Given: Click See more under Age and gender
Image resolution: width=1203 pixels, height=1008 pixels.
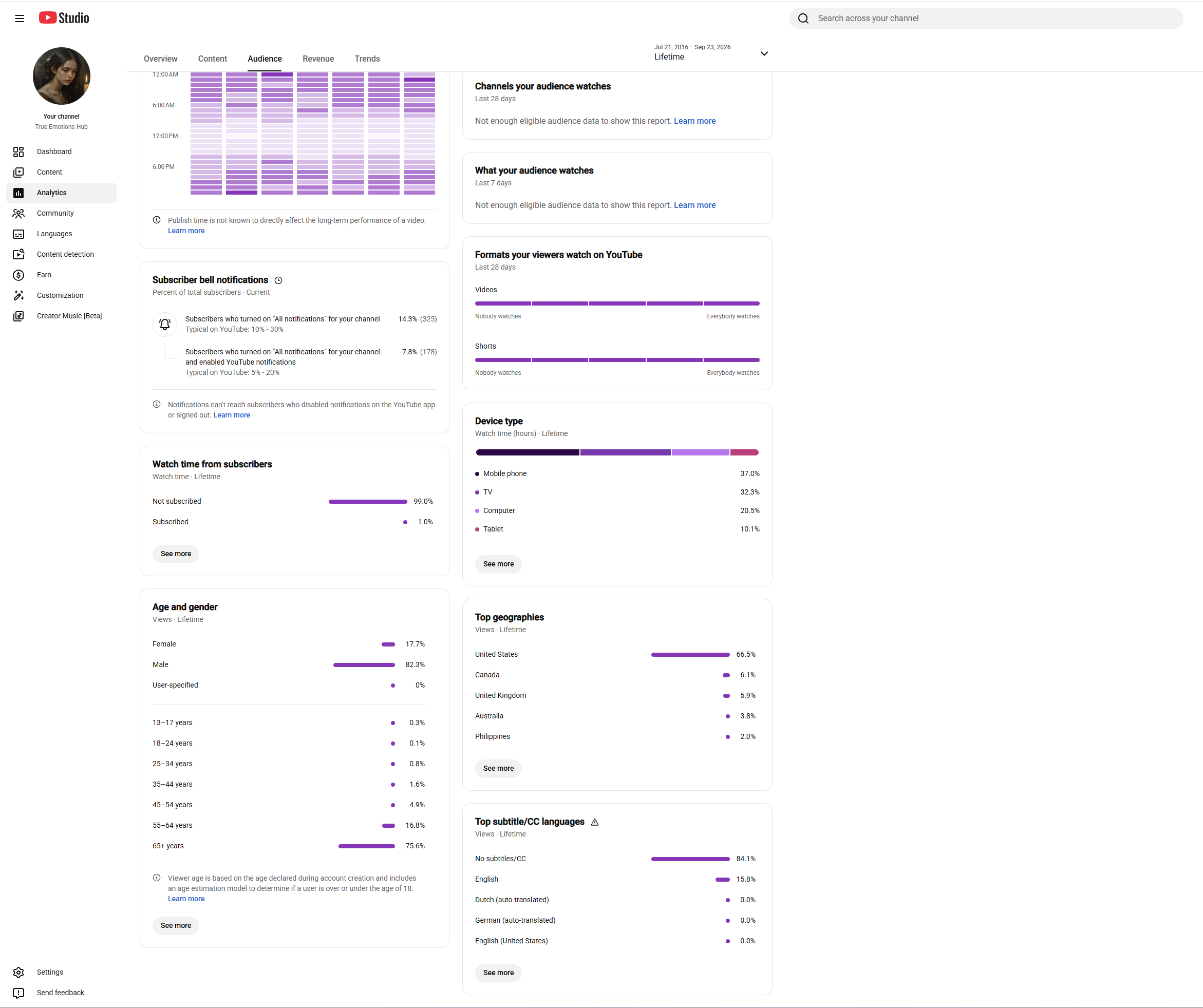Looking at the screenshot, I should [x=176, y=925].
